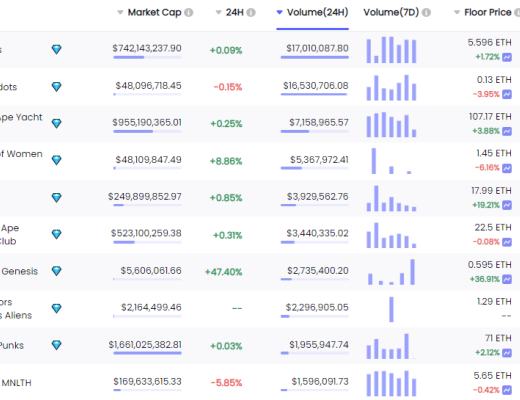Click diamond icon in the $249,899,852.97 row
The image size is (520, 400).
tap(57, 197)
